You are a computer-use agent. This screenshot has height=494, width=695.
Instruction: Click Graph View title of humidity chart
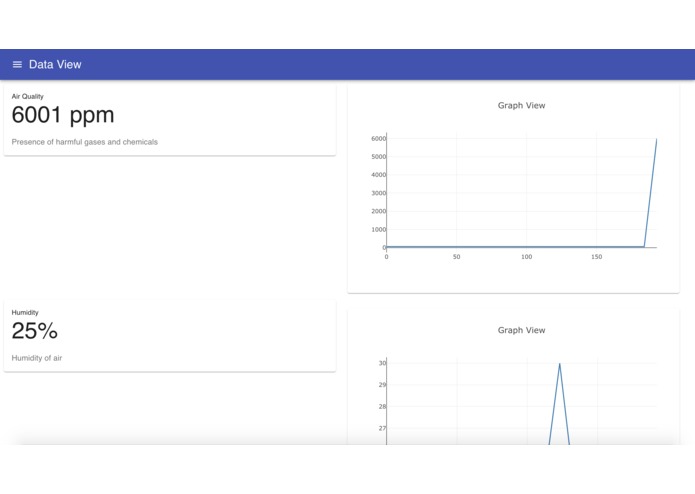(521, 330)
